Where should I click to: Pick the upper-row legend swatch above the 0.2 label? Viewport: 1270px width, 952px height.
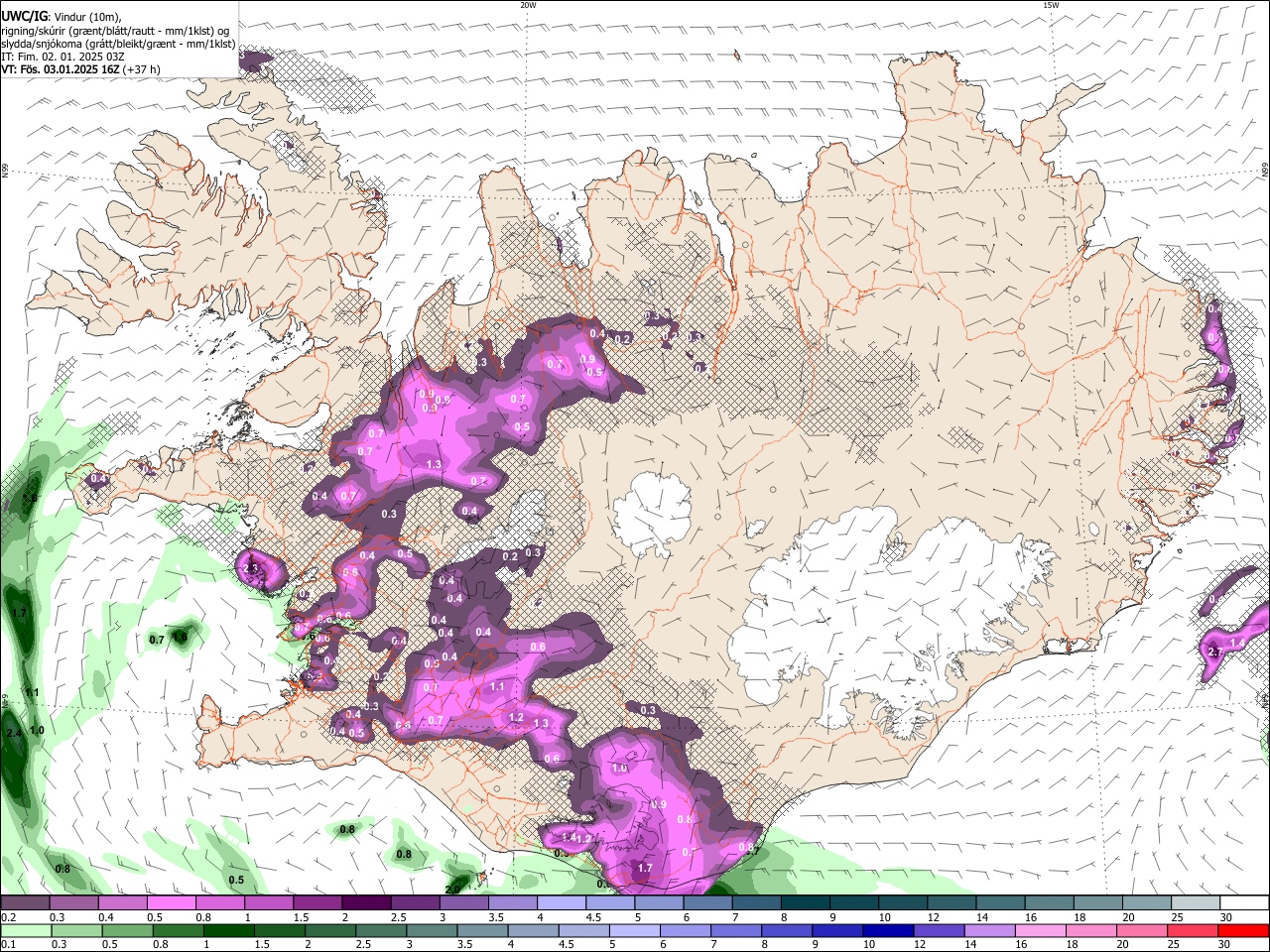(25, 903)
